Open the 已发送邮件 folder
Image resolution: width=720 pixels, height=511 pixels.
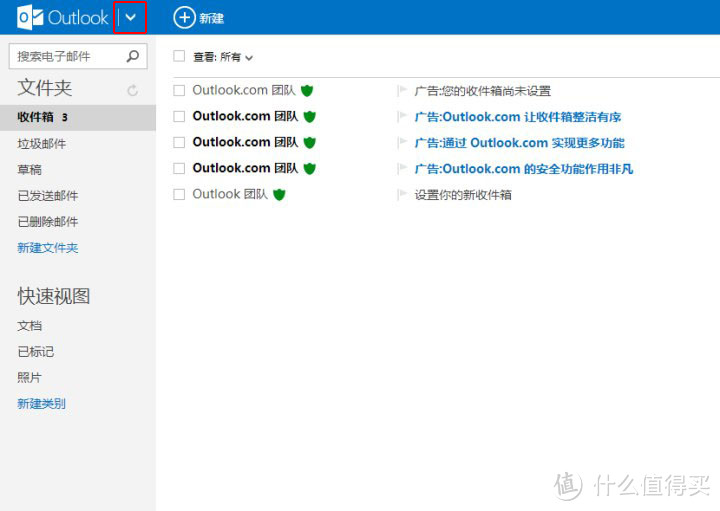(48, 196)
